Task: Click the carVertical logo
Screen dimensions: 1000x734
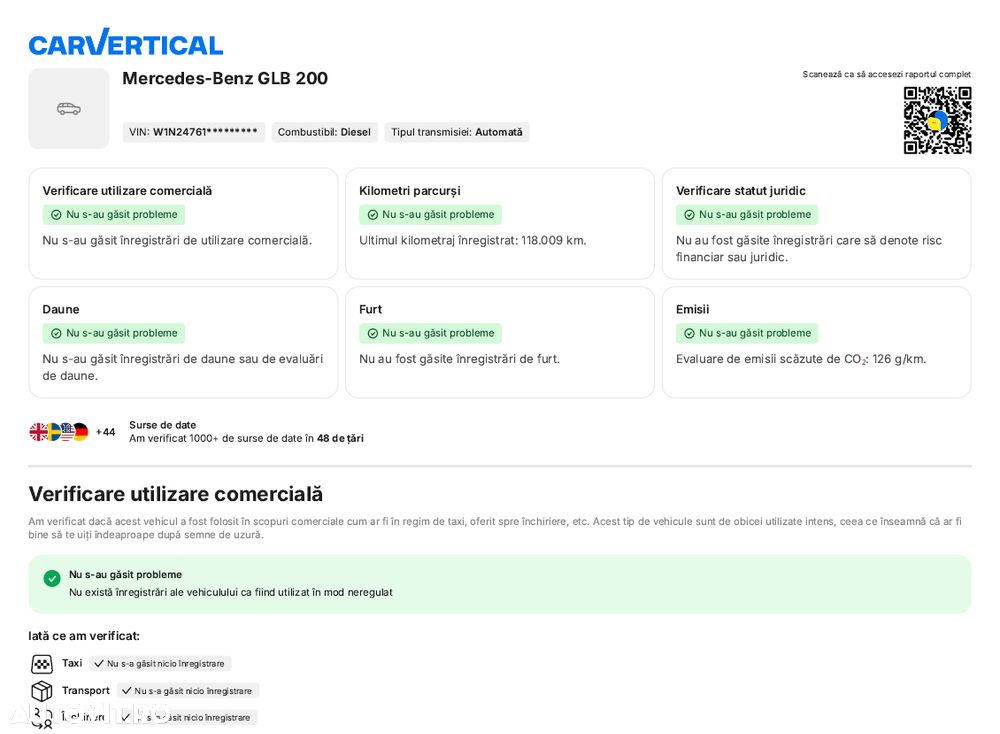Action: [126, 43]
